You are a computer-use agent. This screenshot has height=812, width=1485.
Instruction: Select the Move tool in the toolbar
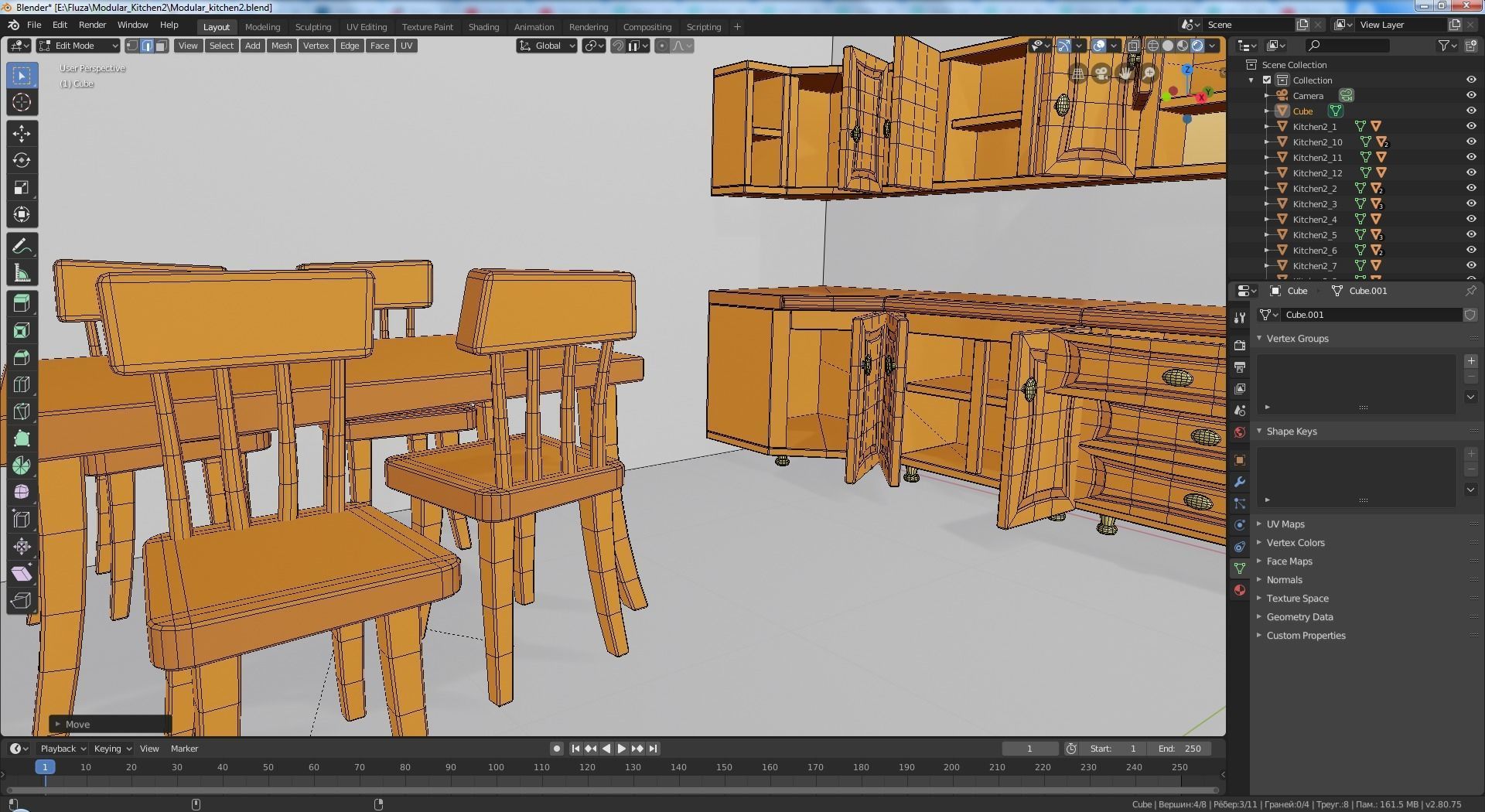pos(22,133)
